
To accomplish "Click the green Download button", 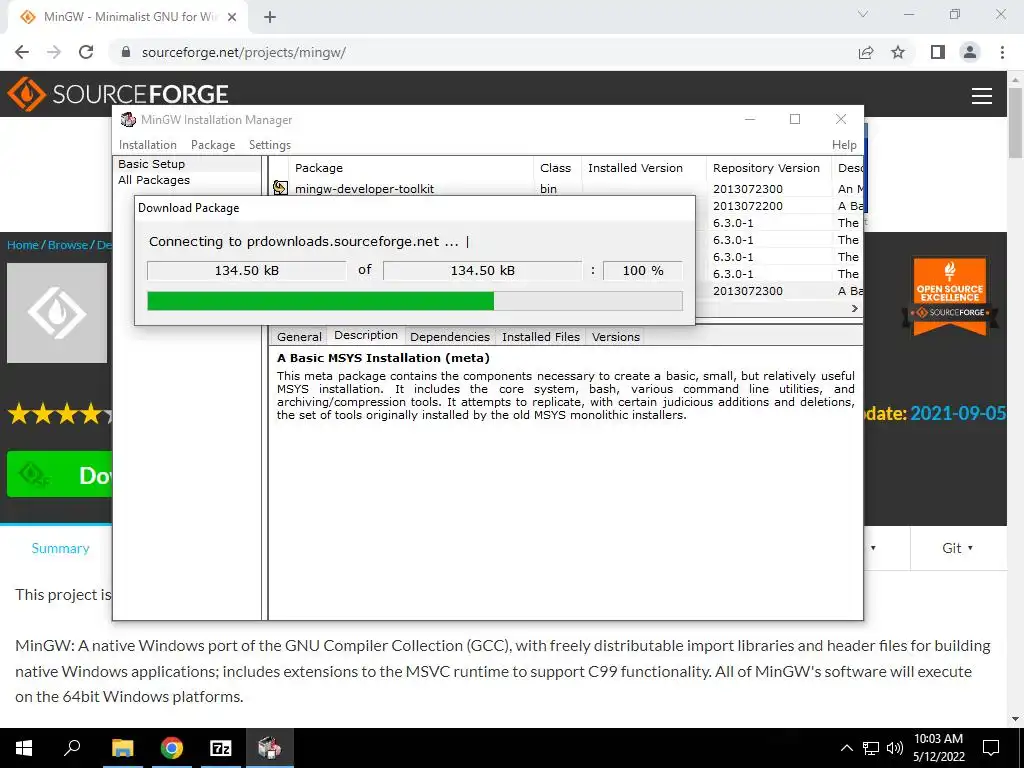I will (x=60, y=474).
